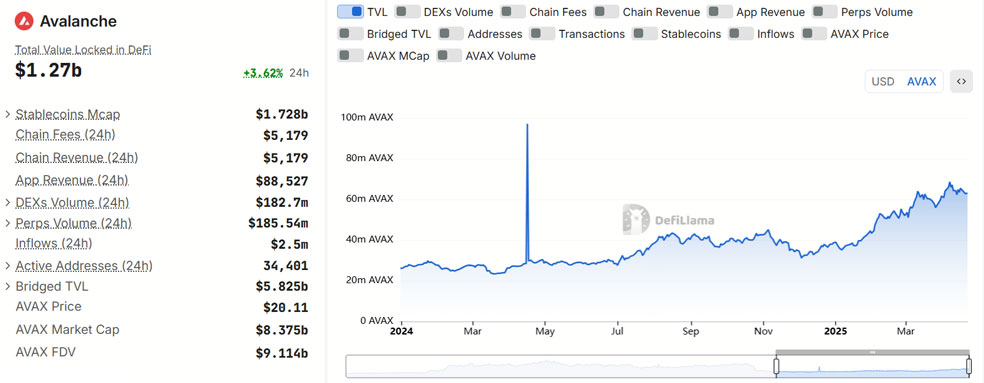
Task: Enable the Perps Volume toggle
Action: point(825,12)
